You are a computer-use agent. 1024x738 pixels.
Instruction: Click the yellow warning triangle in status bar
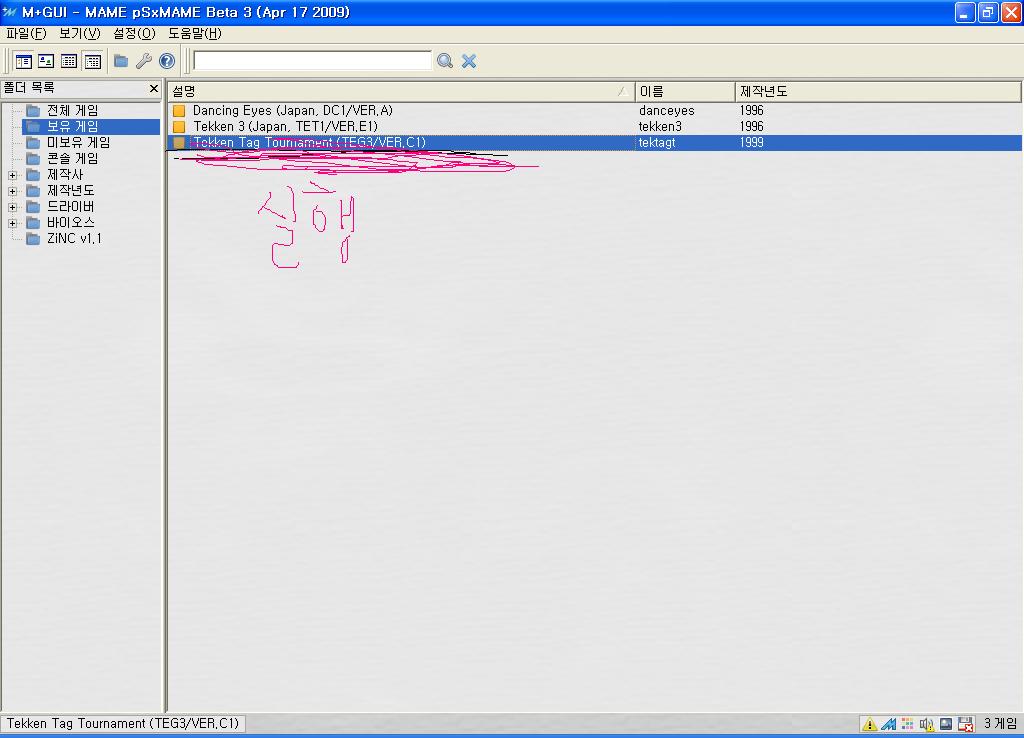point(869,724)
